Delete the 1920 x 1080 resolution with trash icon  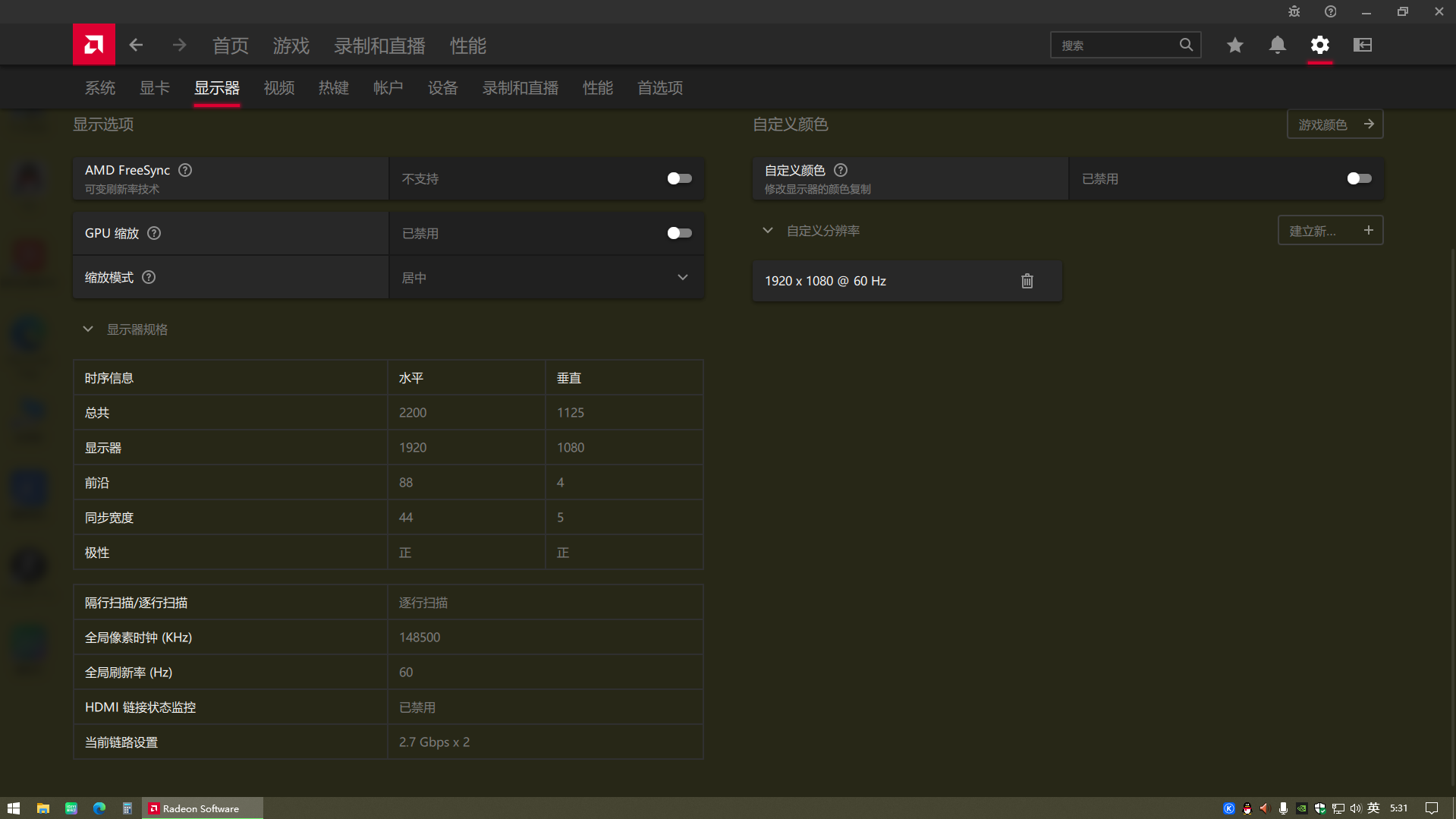coord(1027,280)
